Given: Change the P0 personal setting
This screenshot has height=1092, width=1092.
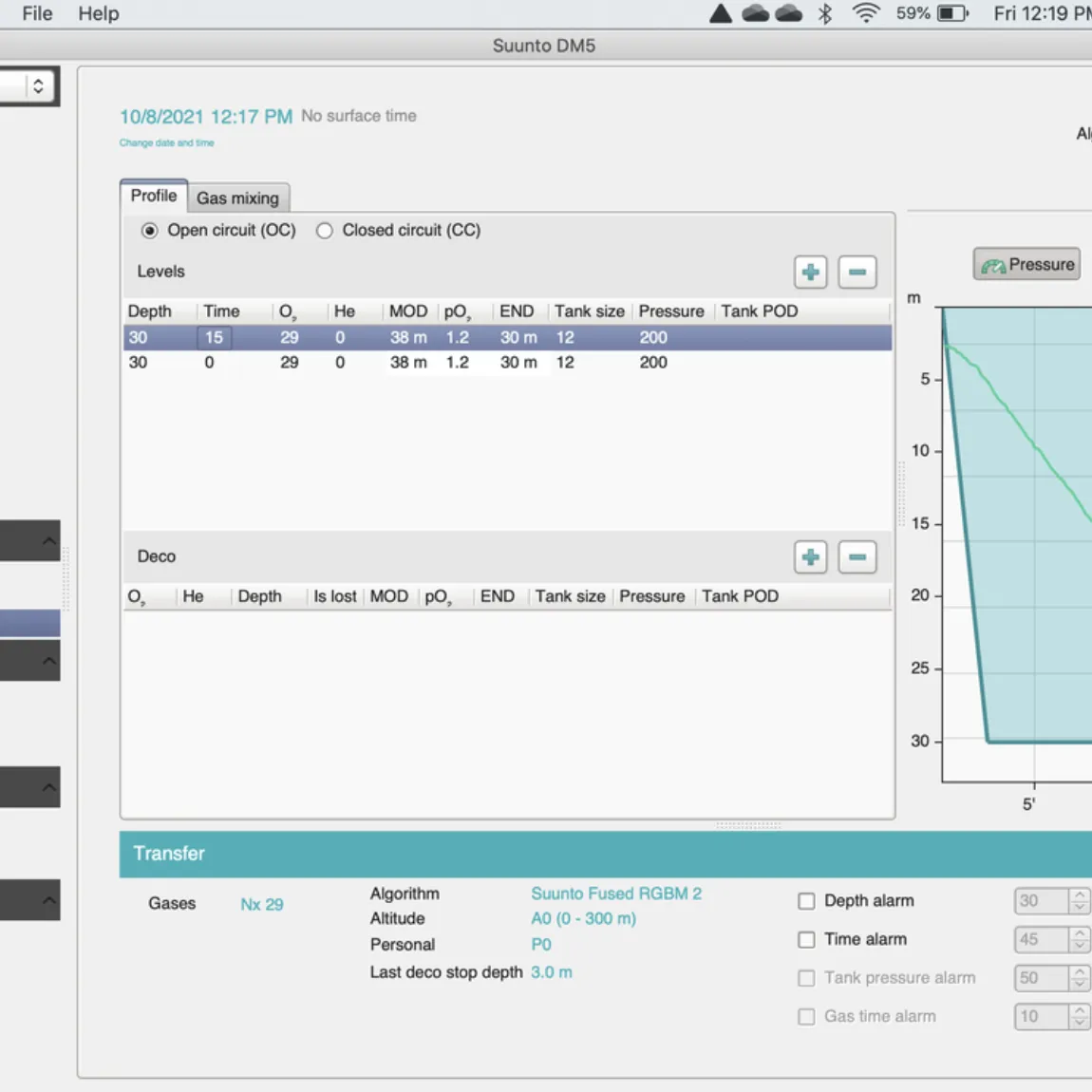Looking at the screenshot, I should pos(541,945).
